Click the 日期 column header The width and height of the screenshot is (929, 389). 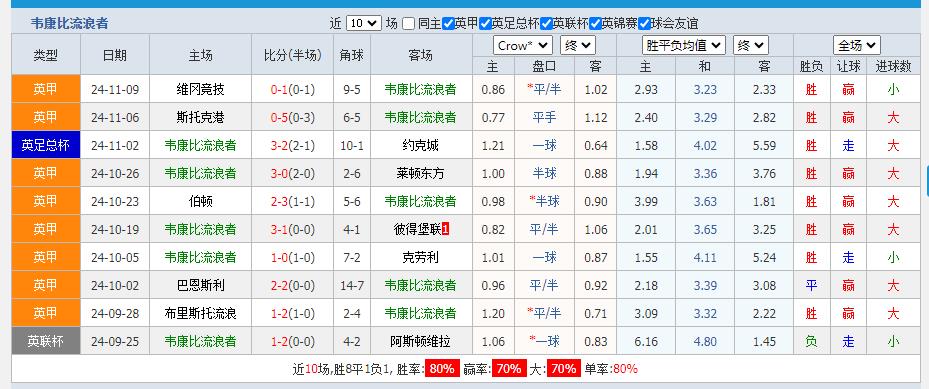point(115,55)
